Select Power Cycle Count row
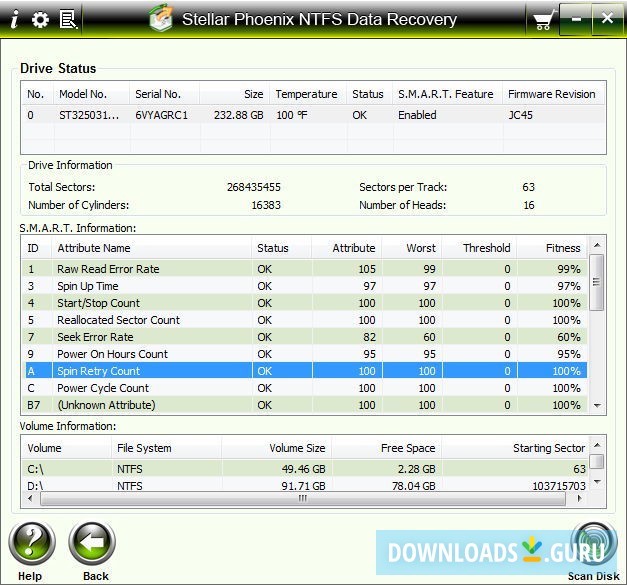The image size is (627, 585). click(305, 388)
